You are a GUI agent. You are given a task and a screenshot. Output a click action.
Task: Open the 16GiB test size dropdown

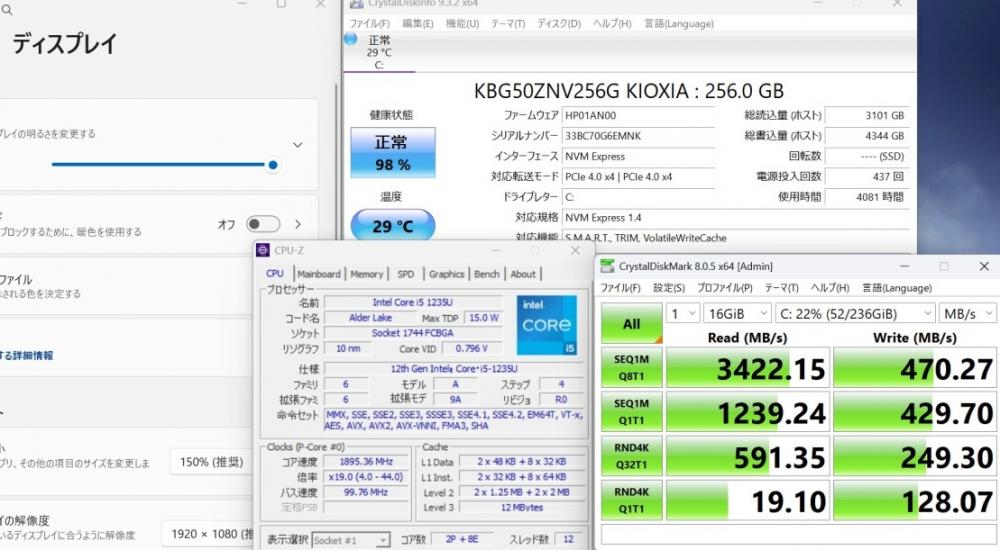coord(737,313)
